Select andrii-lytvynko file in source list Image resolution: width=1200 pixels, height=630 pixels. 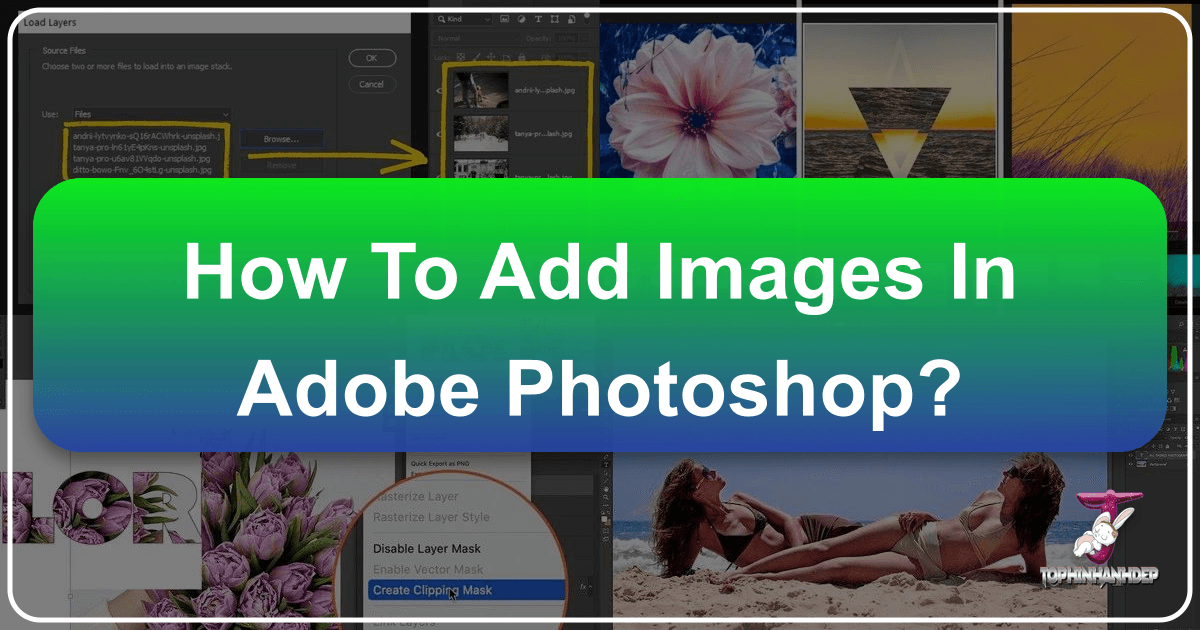tap(147, 135)
